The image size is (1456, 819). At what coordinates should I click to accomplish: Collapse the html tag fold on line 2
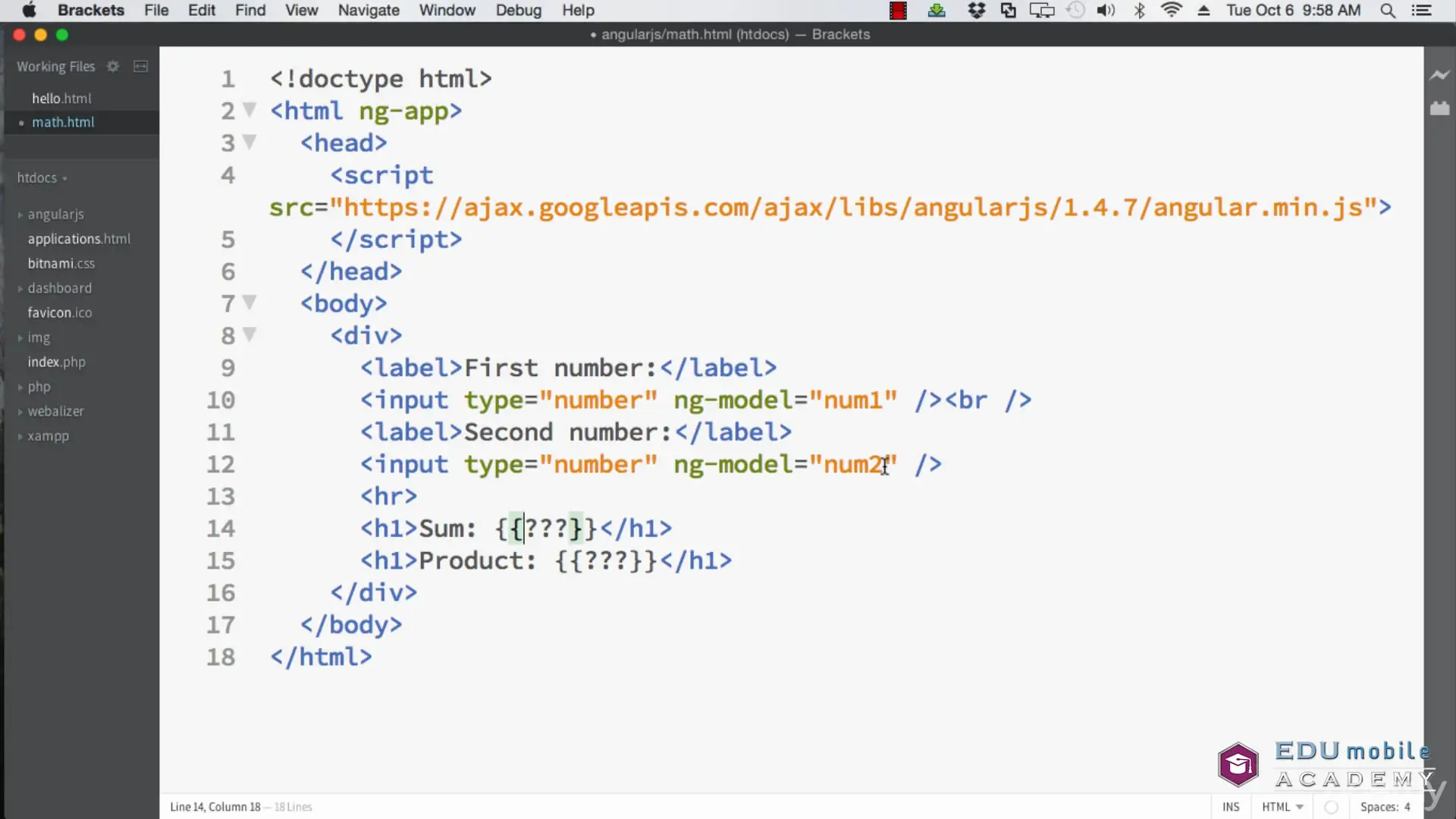tap(249, 110)
